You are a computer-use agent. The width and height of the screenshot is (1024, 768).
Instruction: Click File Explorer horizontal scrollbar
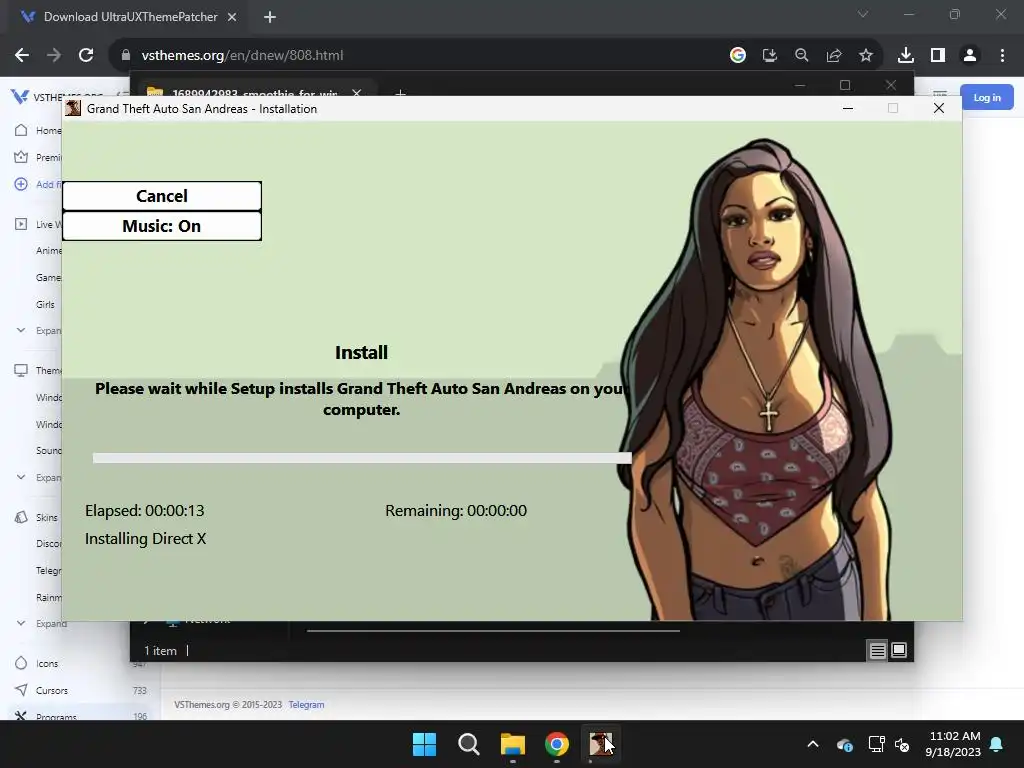click(493, 631)
